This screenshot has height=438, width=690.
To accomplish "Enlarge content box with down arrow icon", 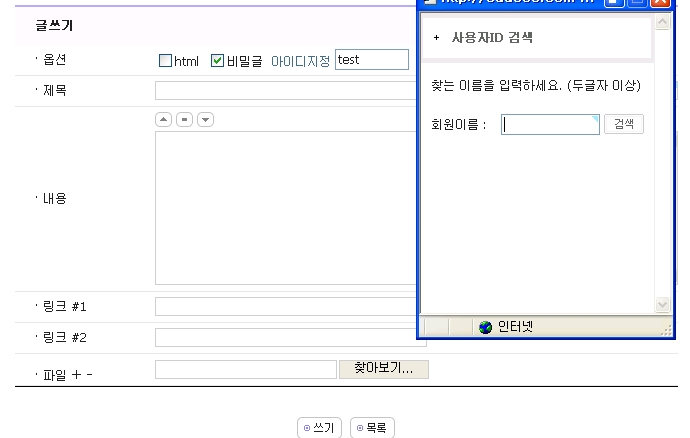I will (206, 119).
